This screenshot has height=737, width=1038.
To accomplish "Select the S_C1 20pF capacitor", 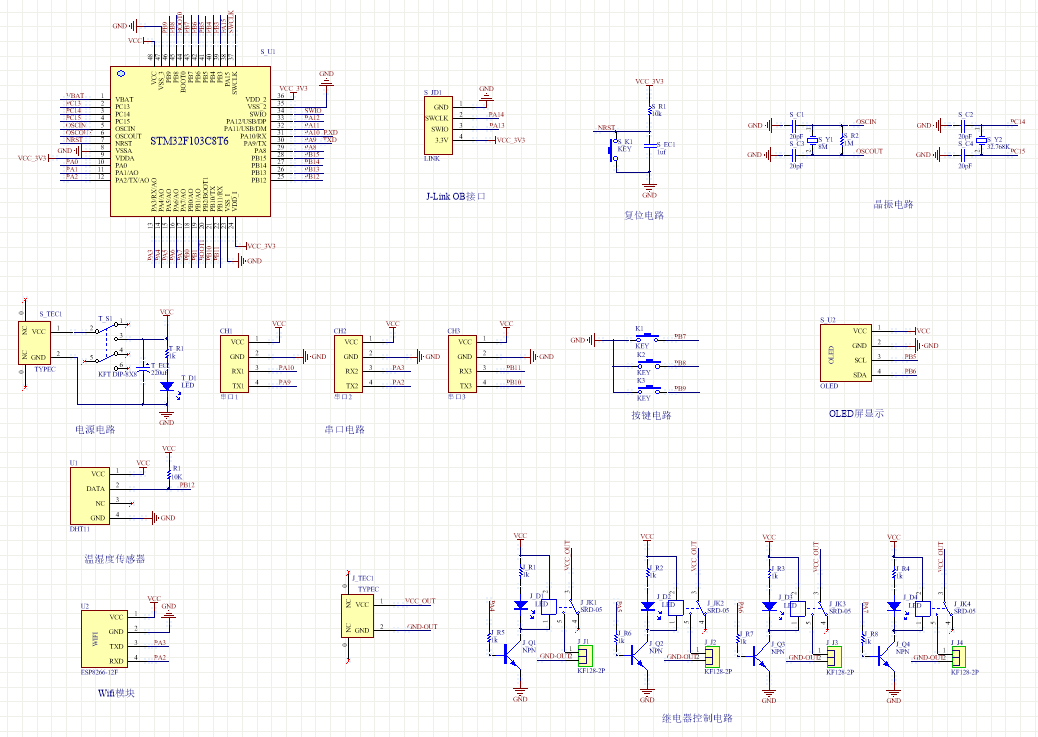I will pyautogui.click(x=793, y=125).
